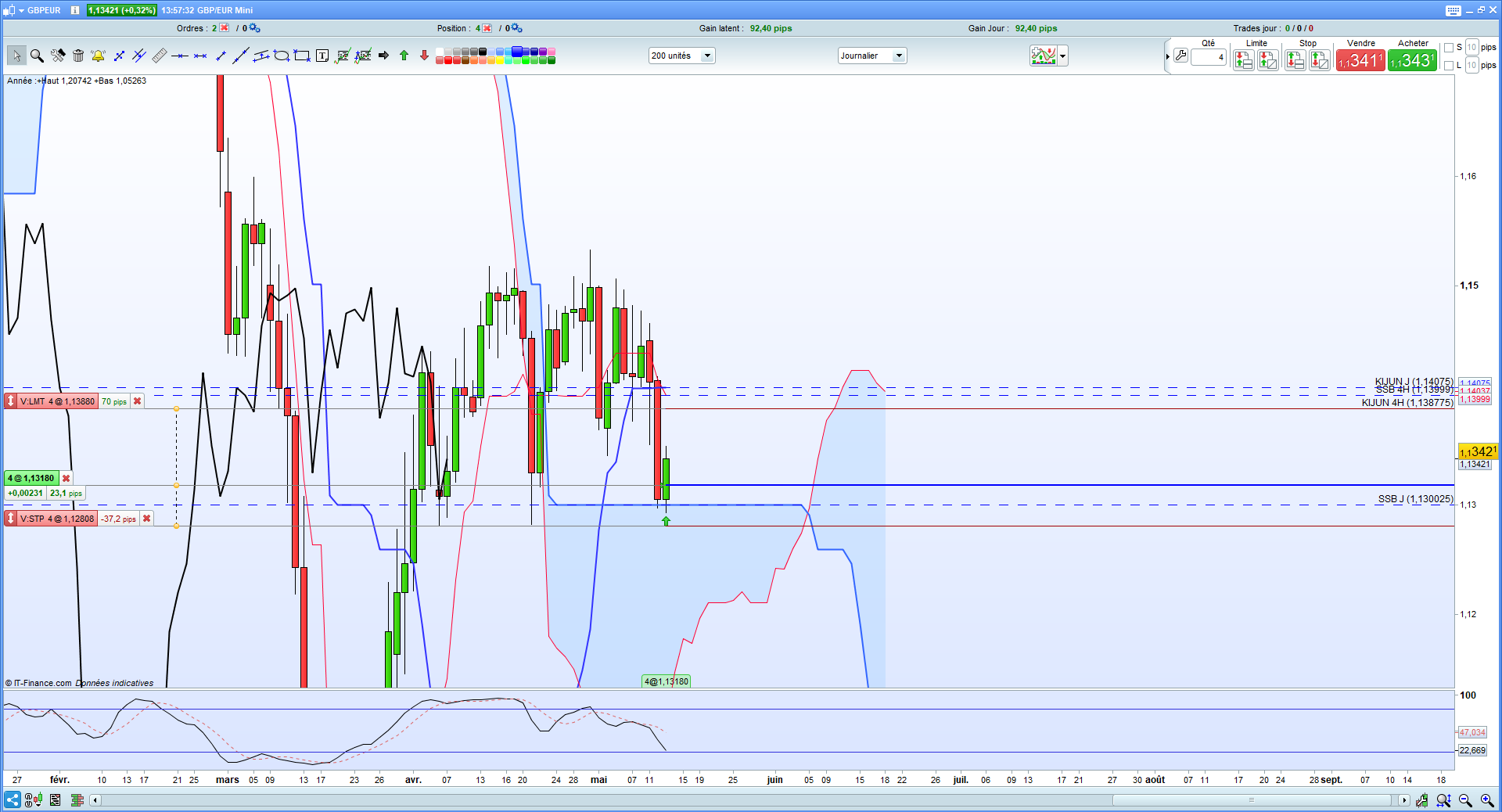Open the Journalier timeframe dropdown
Screen dimensions: 1502x812
[872, 56]
